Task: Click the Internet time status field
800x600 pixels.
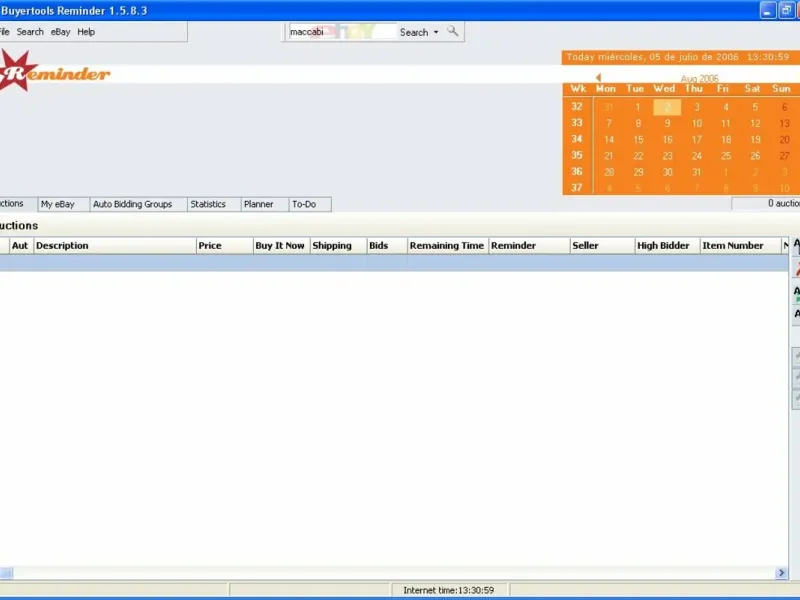Action: tap(448, 590)
